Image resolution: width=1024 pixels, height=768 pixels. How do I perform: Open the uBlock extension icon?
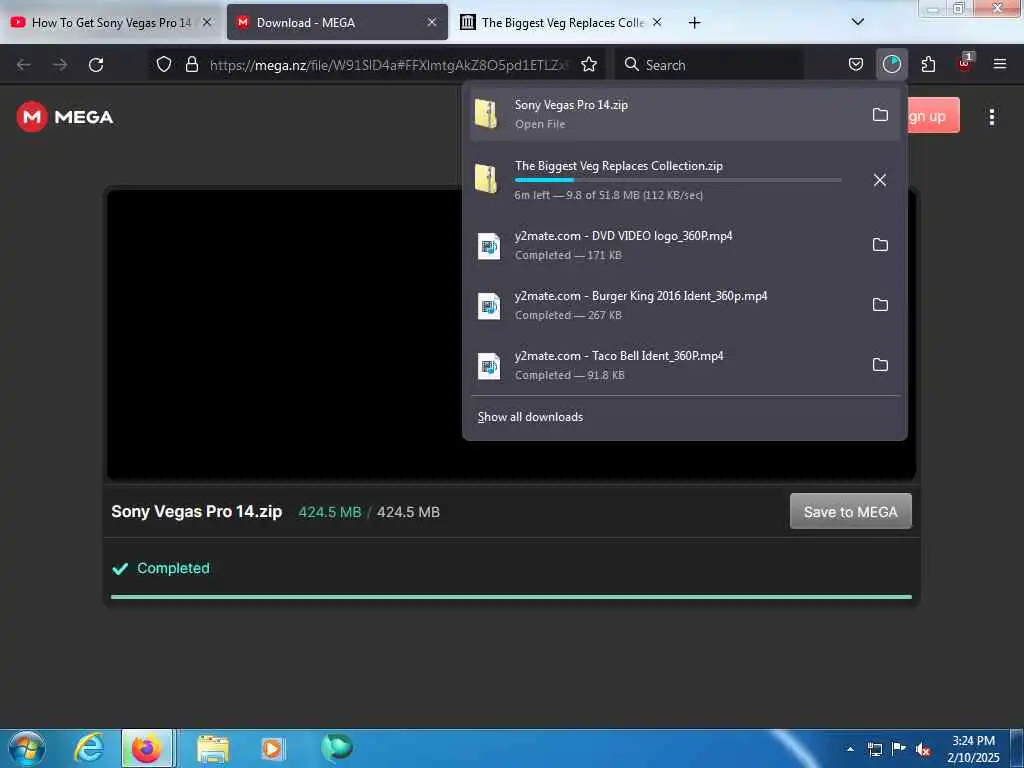click(x=965, y=63)
